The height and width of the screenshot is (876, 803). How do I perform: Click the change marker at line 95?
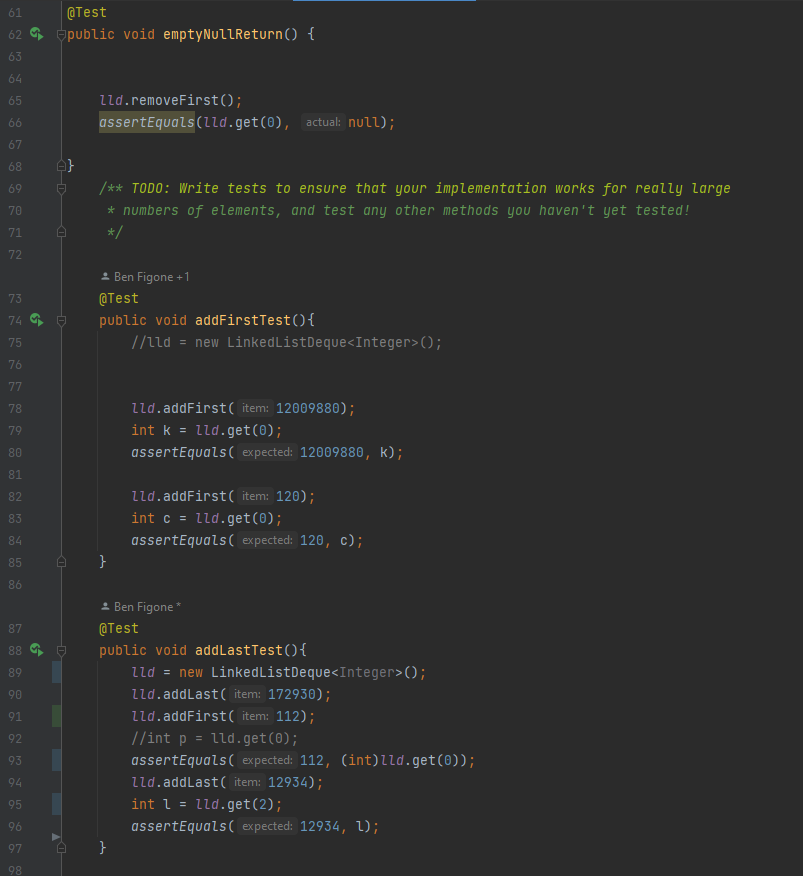[56, 804]
